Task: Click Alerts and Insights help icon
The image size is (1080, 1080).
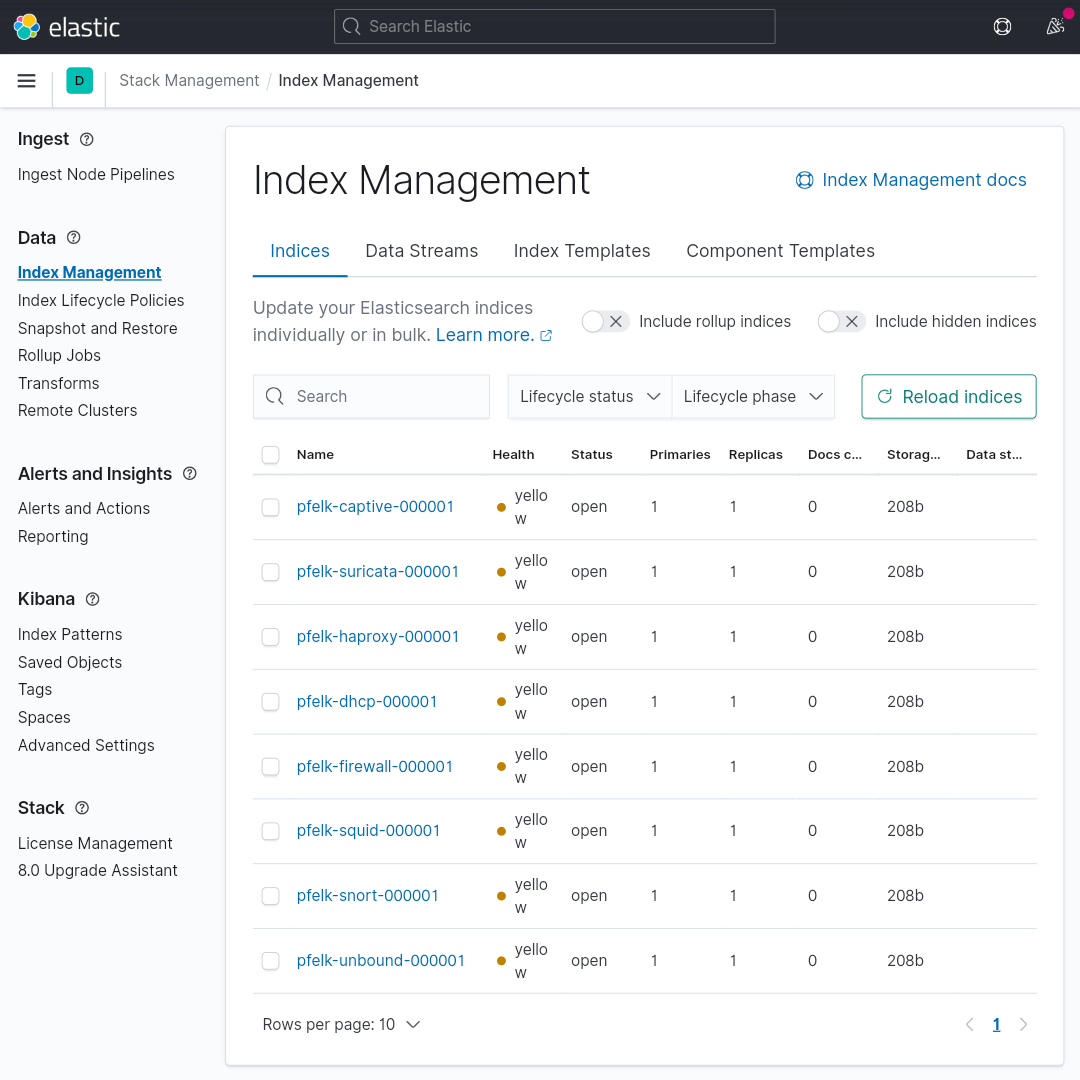Action: click(x=190, y=473)
